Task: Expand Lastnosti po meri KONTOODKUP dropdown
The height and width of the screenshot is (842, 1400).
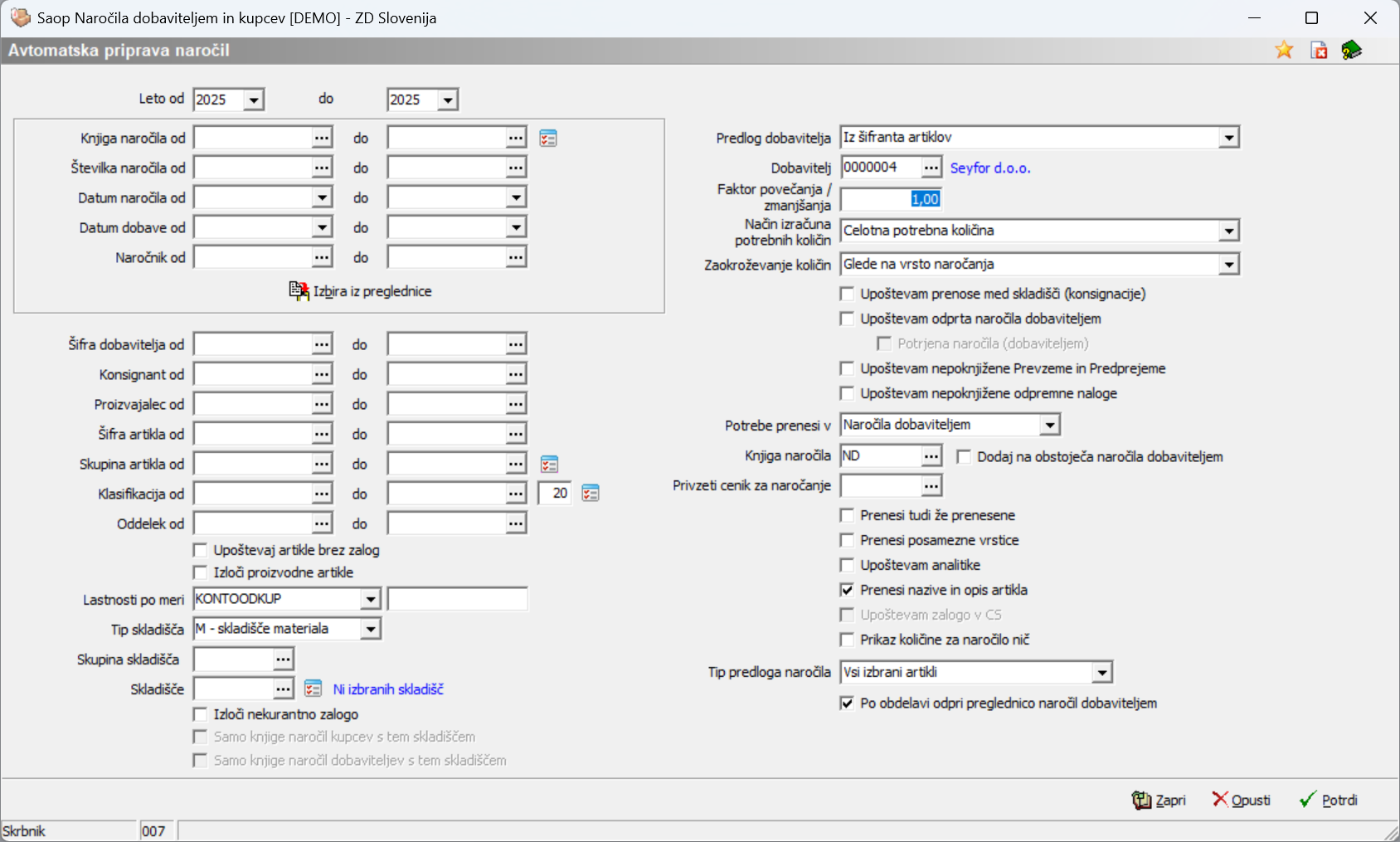Action: coord(371,599)
